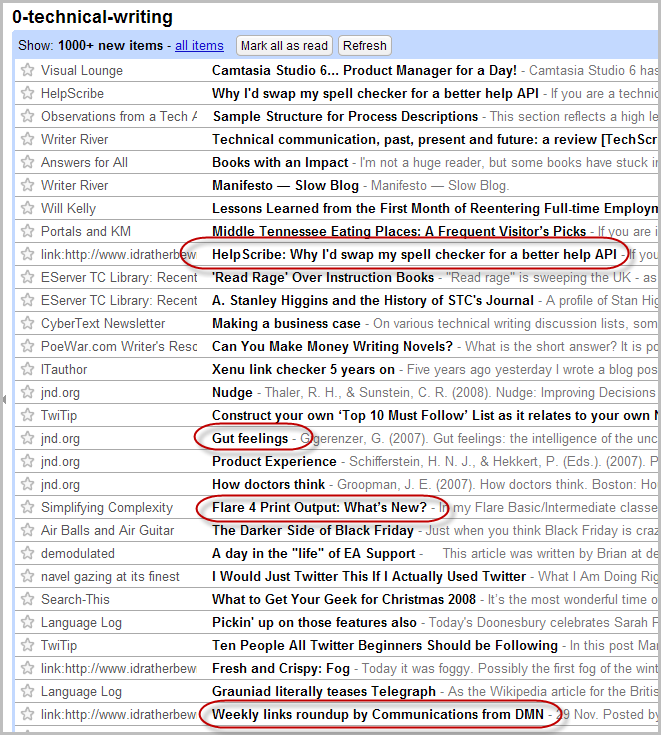The width and height of the screenshot is (661, 735).
Task: Open Lessons Learned from the First Month entry
Action: [435, 208]
